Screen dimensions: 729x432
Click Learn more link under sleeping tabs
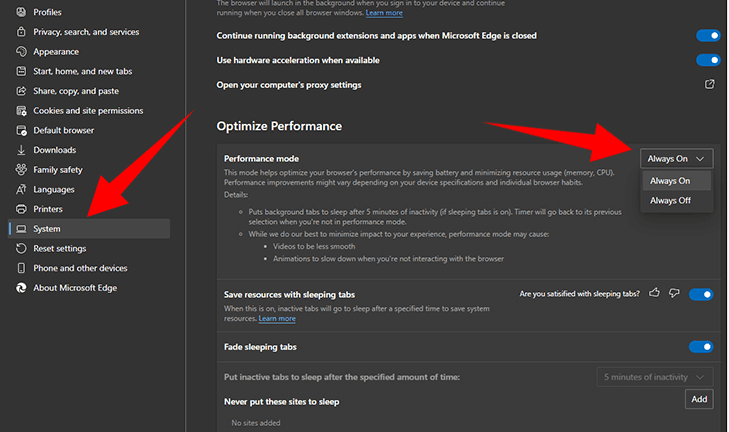(277, 319)
